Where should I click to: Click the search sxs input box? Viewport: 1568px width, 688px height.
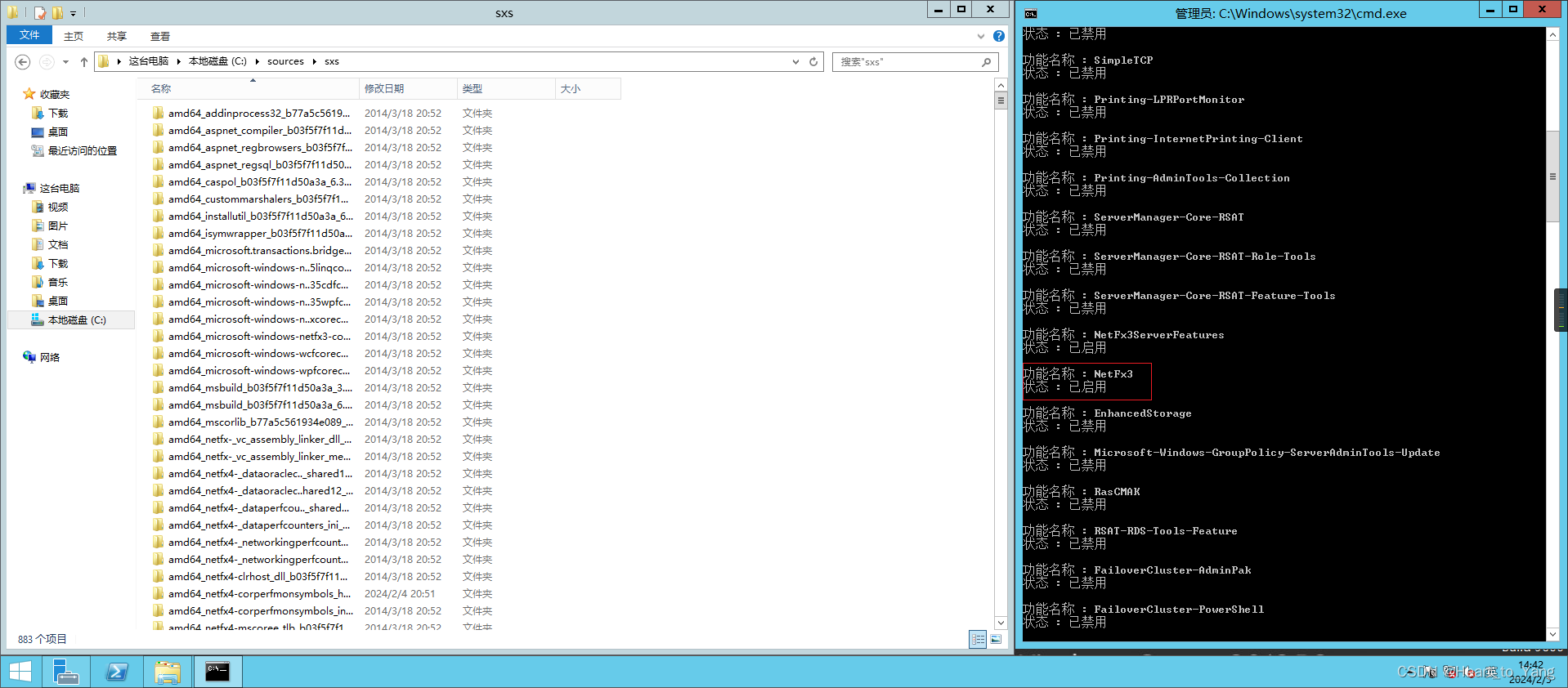[907, 62]
